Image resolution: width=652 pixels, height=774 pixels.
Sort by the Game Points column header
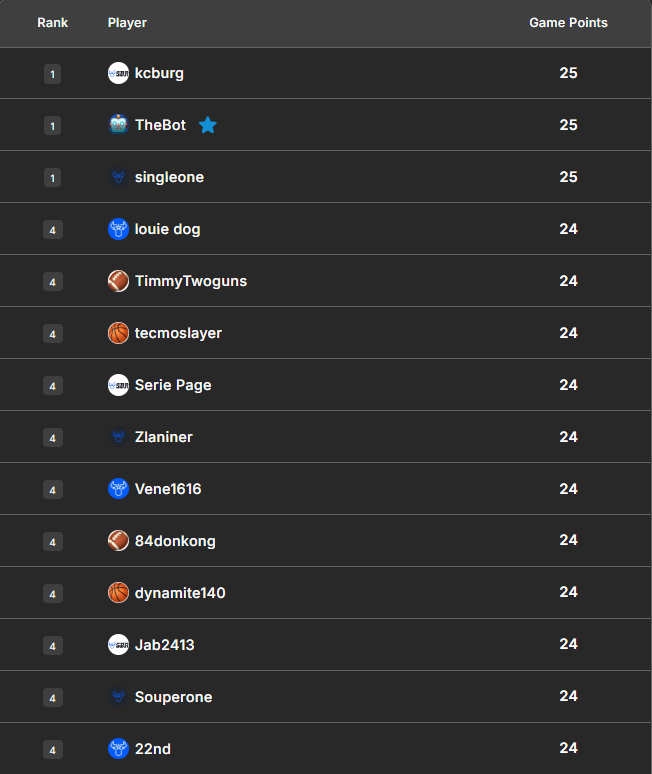568,22
